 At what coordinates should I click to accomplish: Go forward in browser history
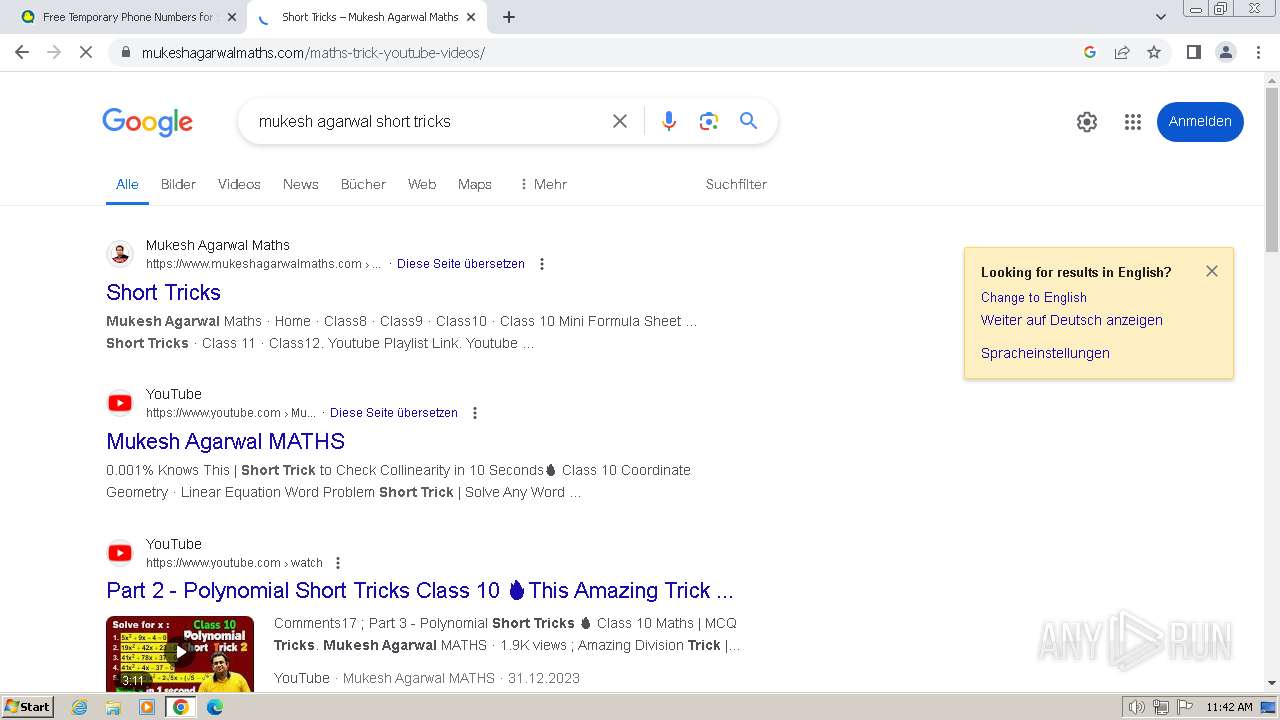pos(54,52)
